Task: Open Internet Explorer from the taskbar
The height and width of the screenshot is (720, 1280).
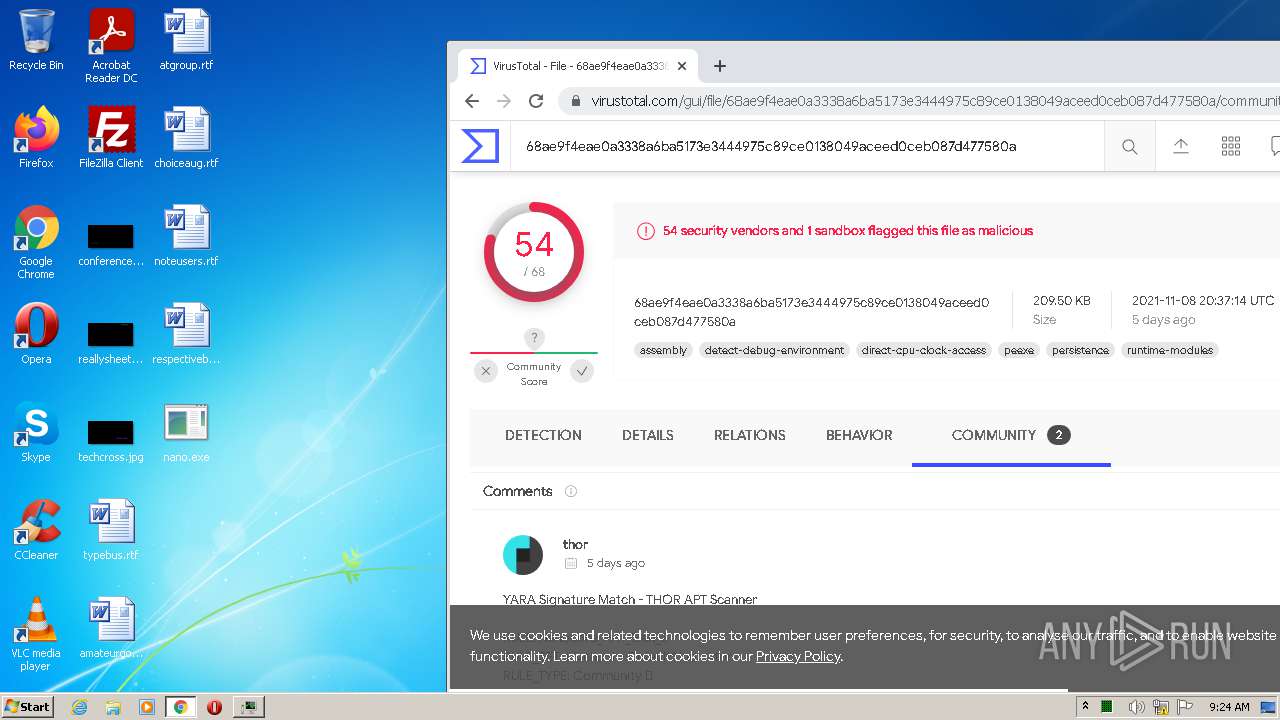Action: (79, 706)
